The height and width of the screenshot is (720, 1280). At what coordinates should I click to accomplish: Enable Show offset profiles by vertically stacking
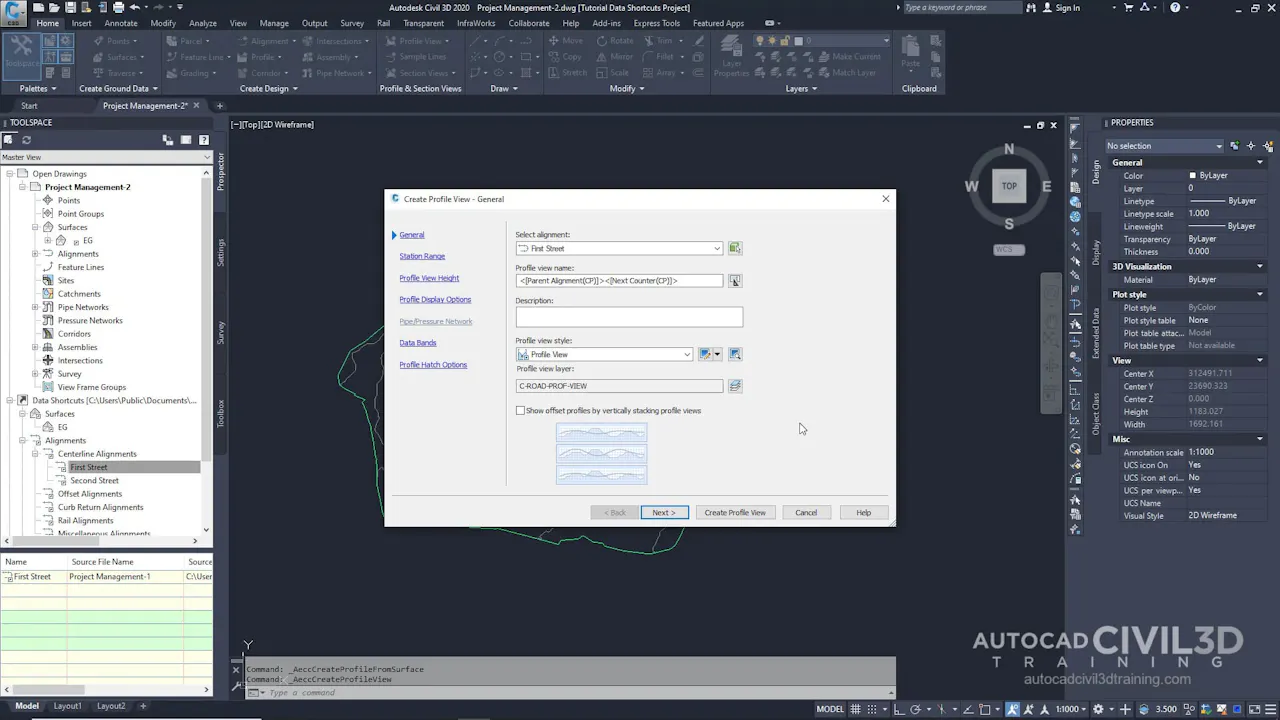point(520,410)
